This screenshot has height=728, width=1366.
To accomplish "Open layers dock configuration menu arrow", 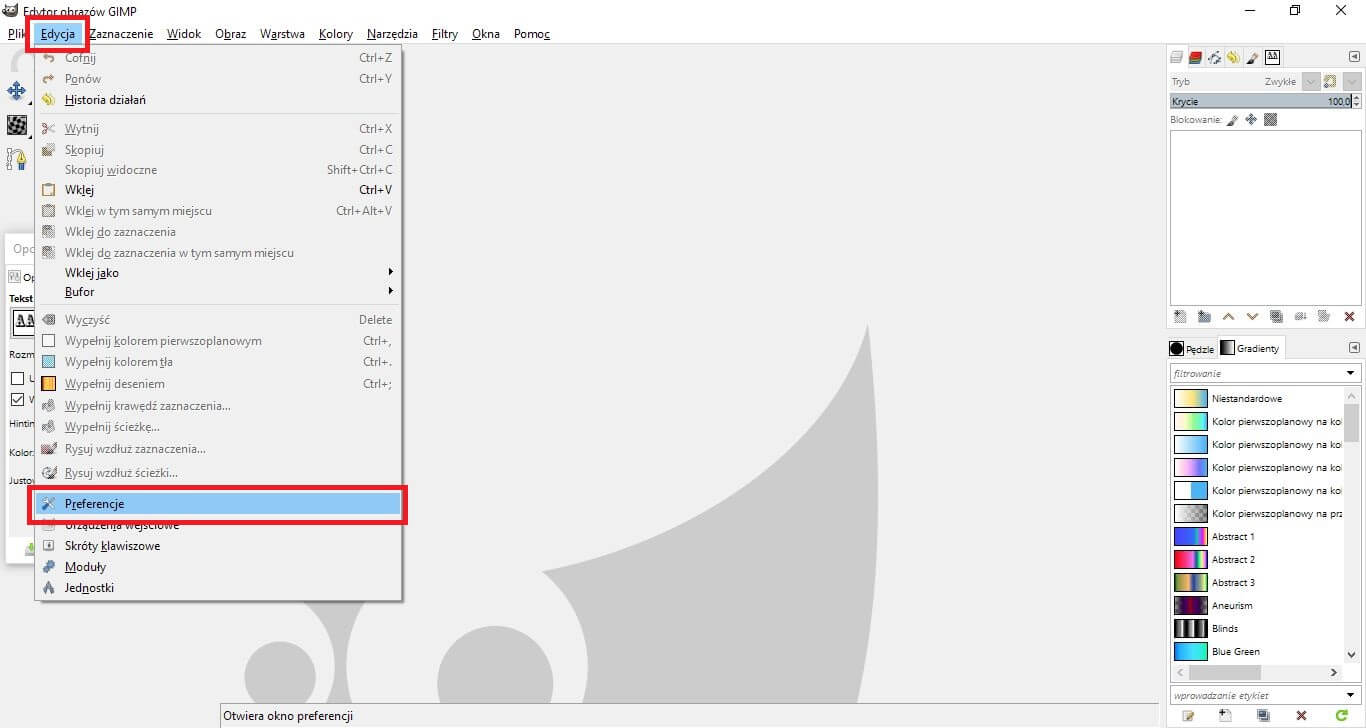I will click(1354, 57).
